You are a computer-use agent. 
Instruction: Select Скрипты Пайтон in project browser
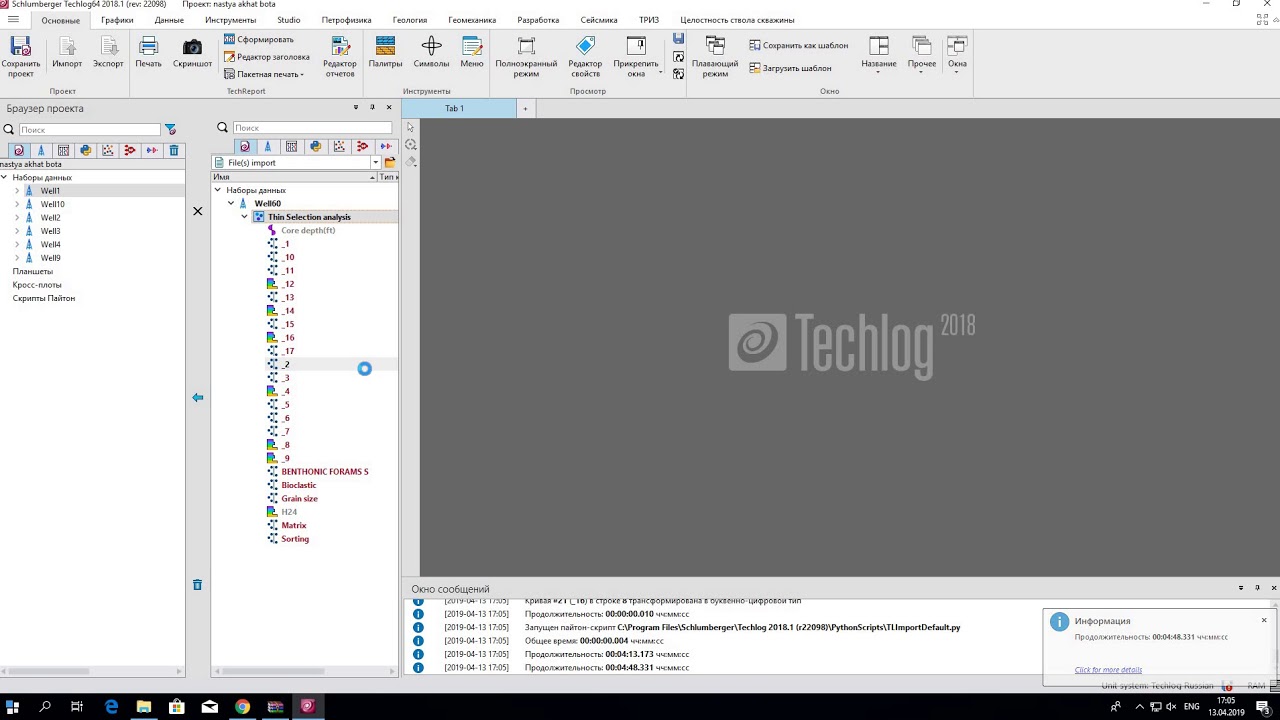(x=43, y=298)
